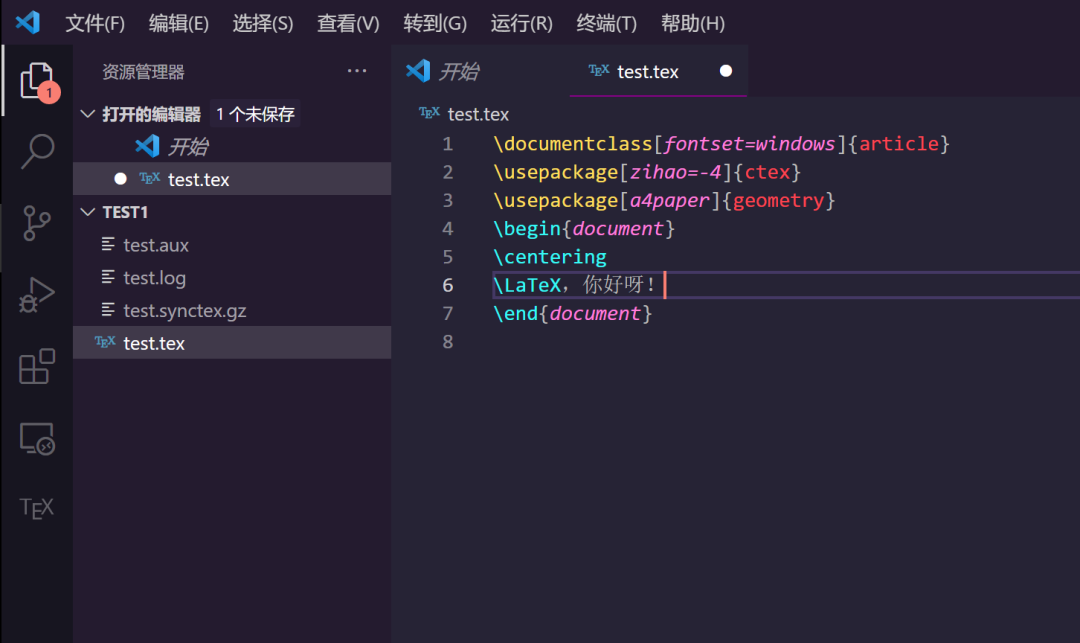Click the \end{document} line
Viewport: 1080px width, 643px height.
(x=572, y=313)
